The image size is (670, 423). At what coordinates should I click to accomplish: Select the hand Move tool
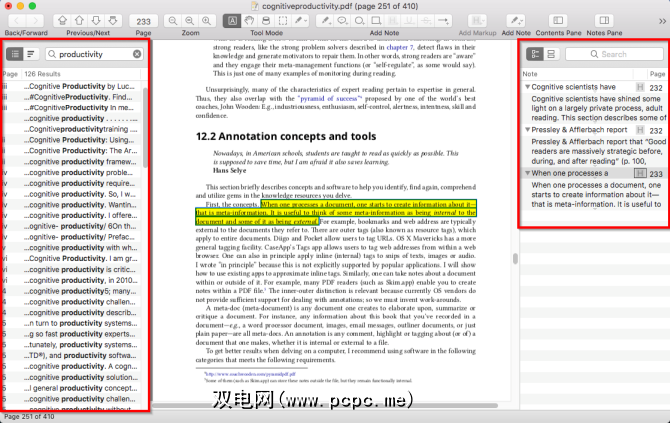249,21
